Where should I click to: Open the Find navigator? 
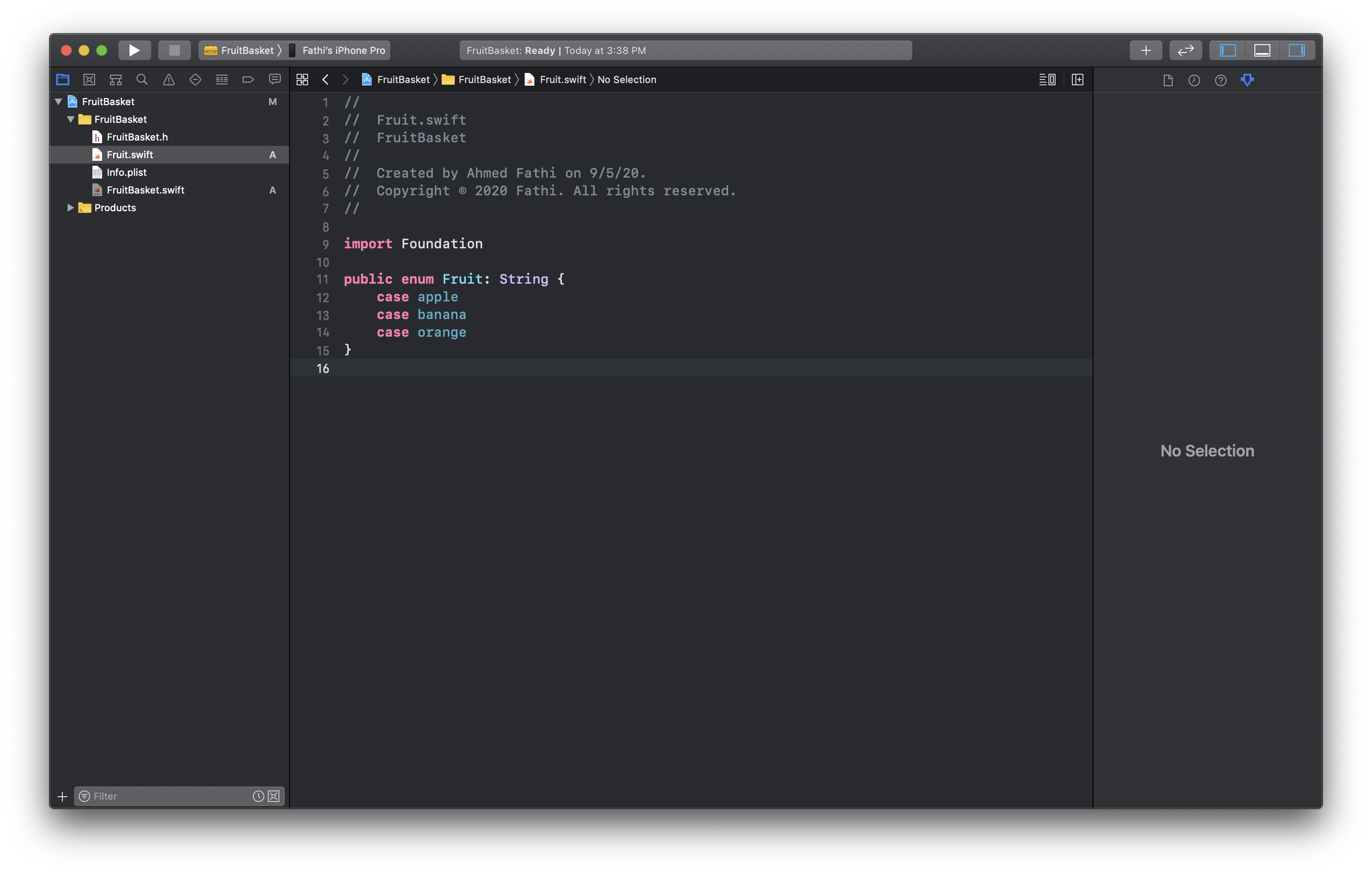coord(142,79)
